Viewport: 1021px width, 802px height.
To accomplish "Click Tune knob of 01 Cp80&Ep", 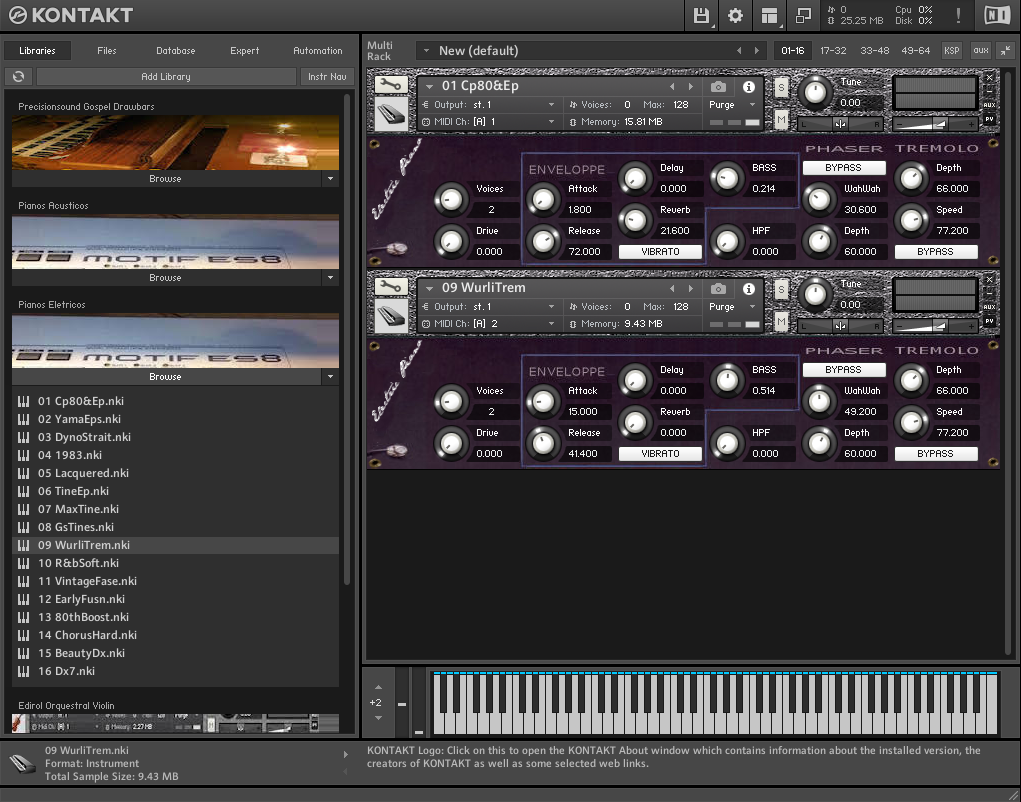I will pos(815,92).
